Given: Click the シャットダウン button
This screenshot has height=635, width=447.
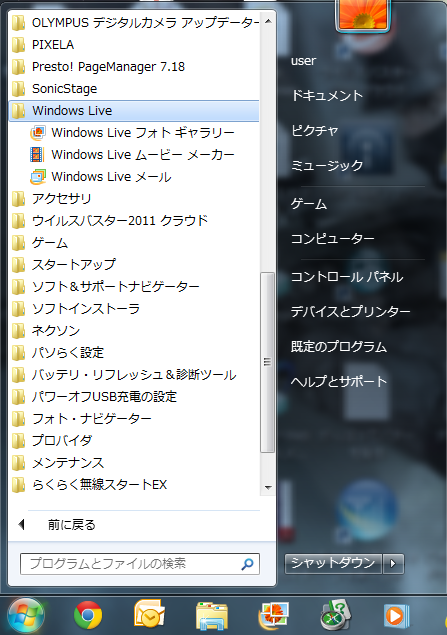Looking at the screenshot, I should [333, 563].
